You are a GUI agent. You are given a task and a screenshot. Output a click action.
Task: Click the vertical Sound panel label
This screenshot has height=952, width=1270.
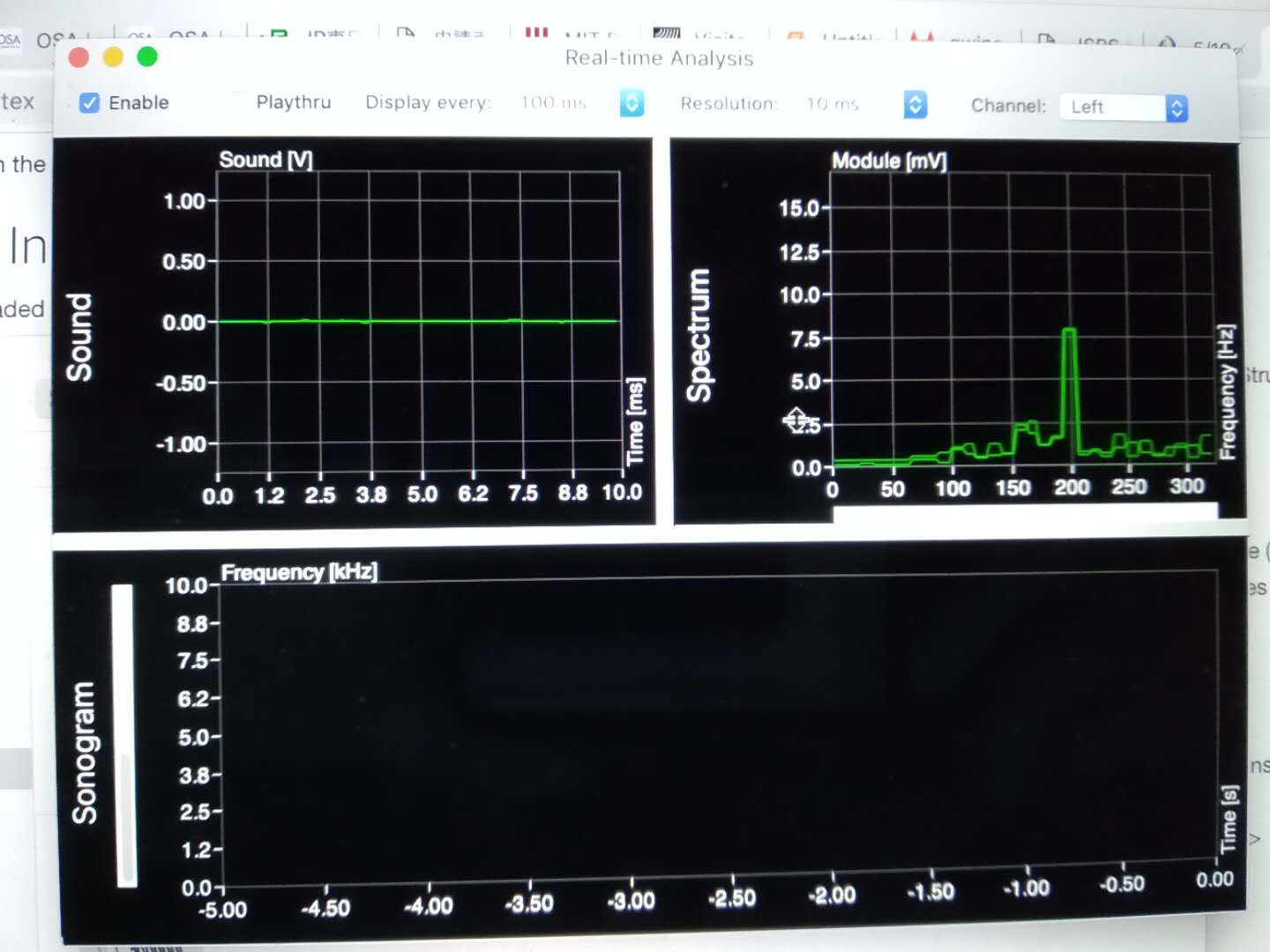[x=79, y=338]
